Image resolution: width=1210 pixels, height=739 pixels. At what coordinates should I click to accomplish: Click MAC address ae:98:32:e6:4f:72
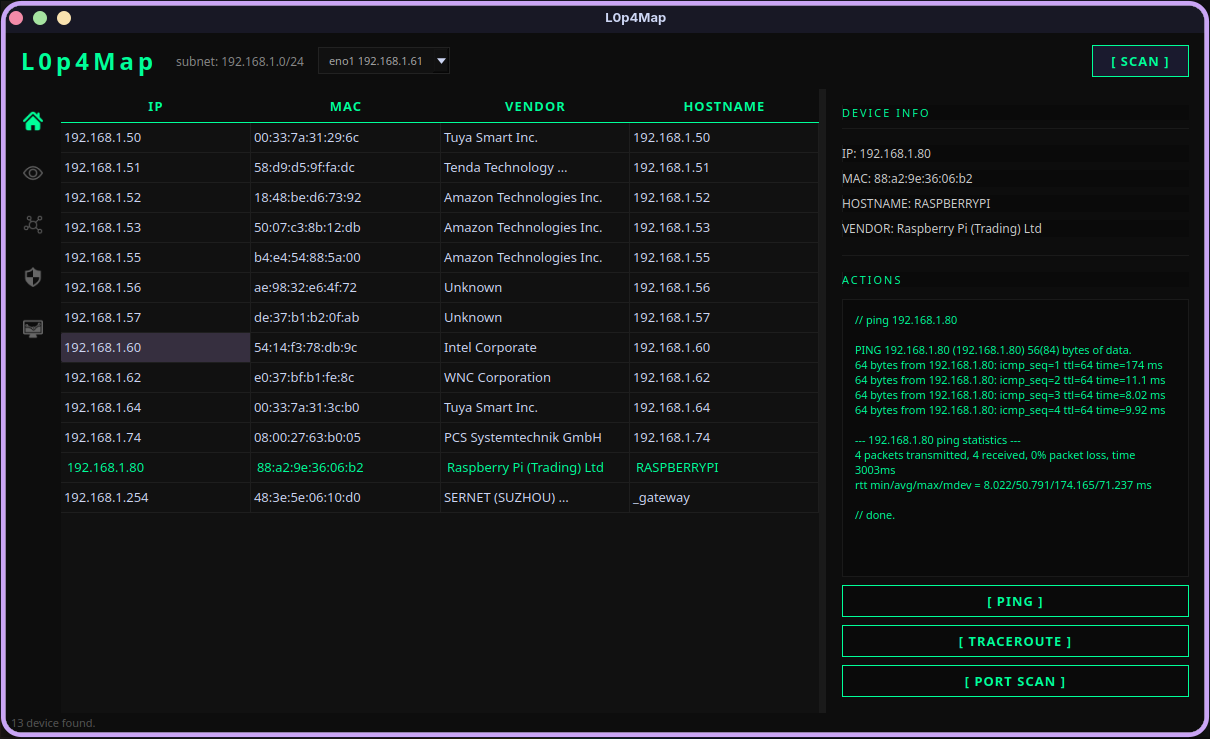point(345,288)
